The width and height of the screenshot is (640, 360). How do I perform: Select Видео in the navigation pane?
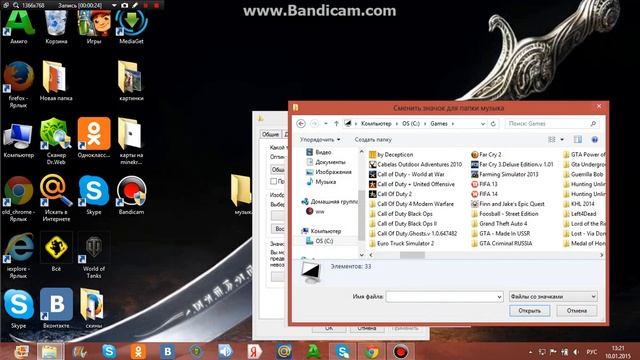[x=319, y=152]
